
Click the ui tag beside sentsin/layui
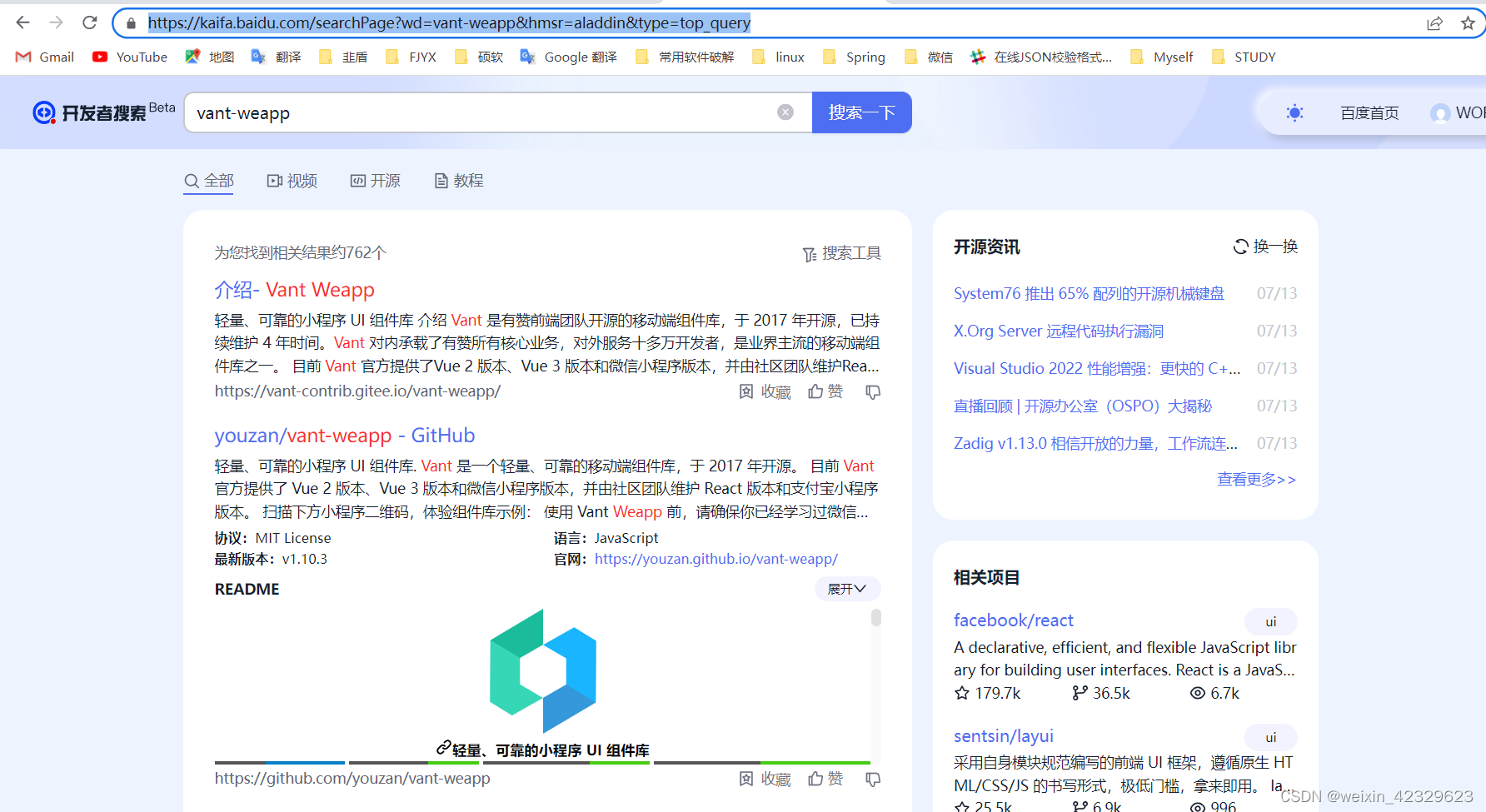pyautogui.click(x=1271, y=737)
